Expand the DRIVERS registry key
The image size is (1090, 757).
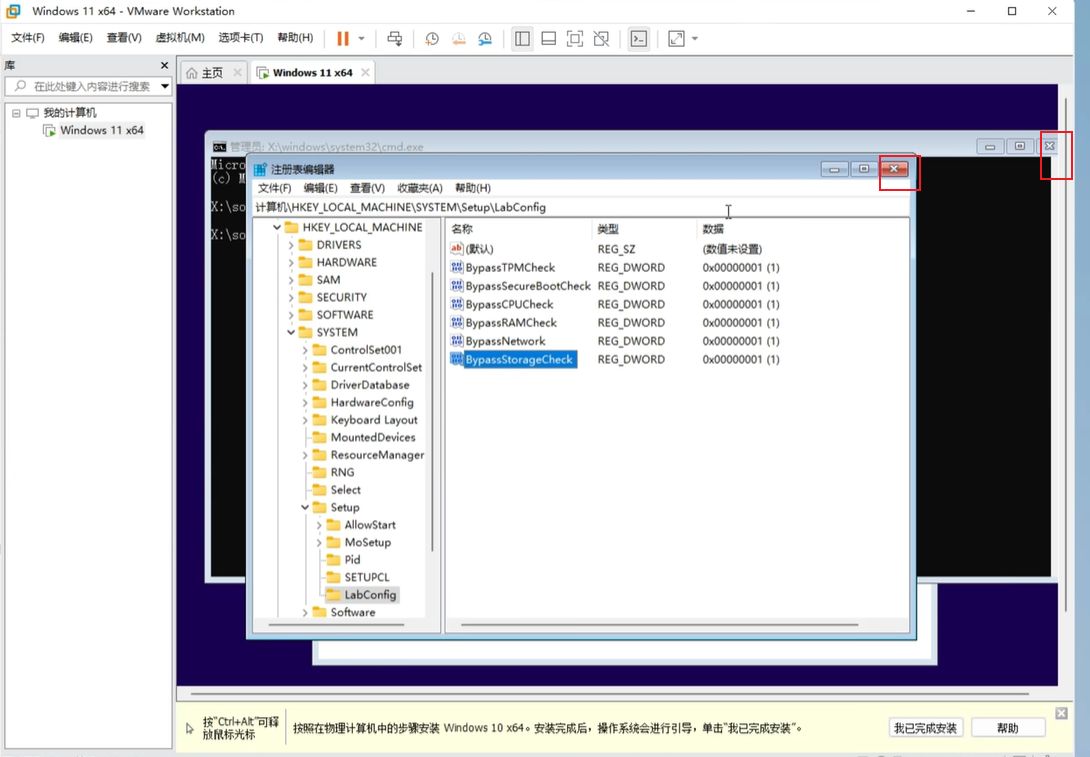coord(292,245)
